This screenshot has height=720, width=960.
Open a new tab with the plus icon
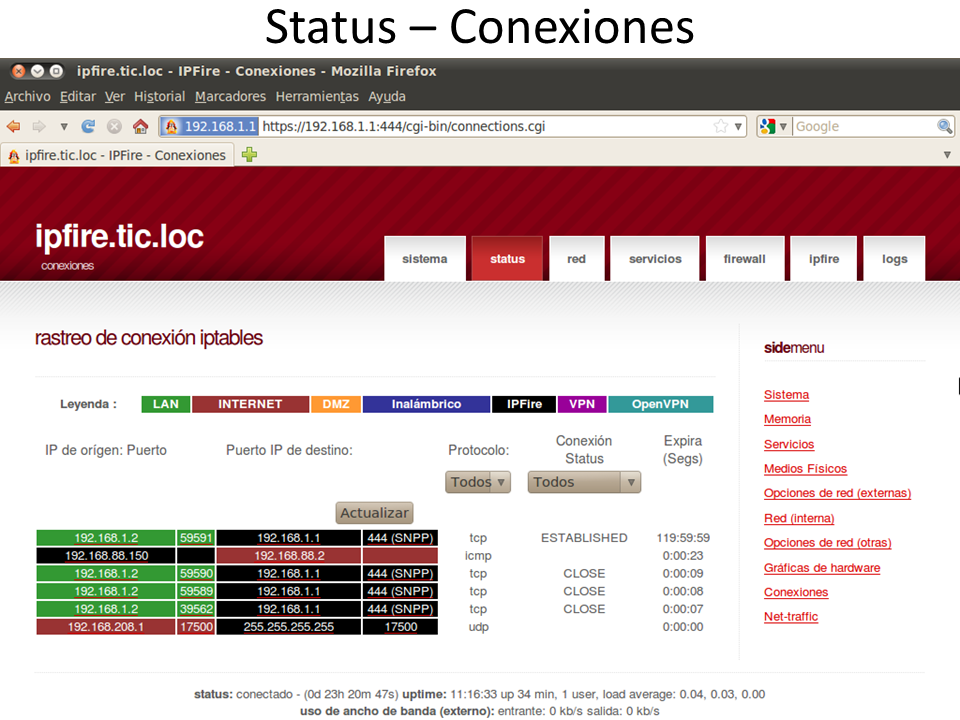coord(249,155)
